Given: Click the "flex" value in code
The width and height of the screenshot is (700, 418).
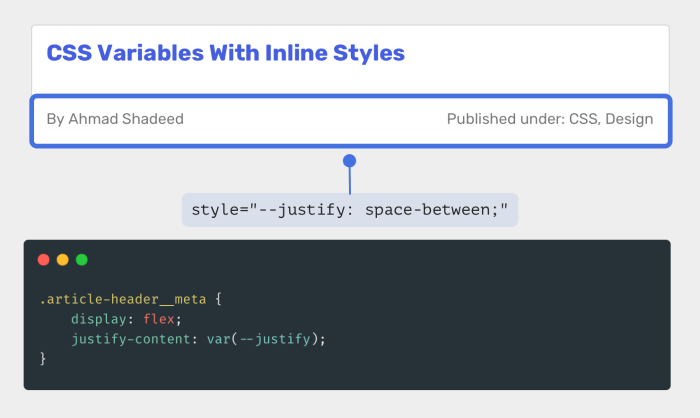Looking at the screenshot, I should (158, 319).
